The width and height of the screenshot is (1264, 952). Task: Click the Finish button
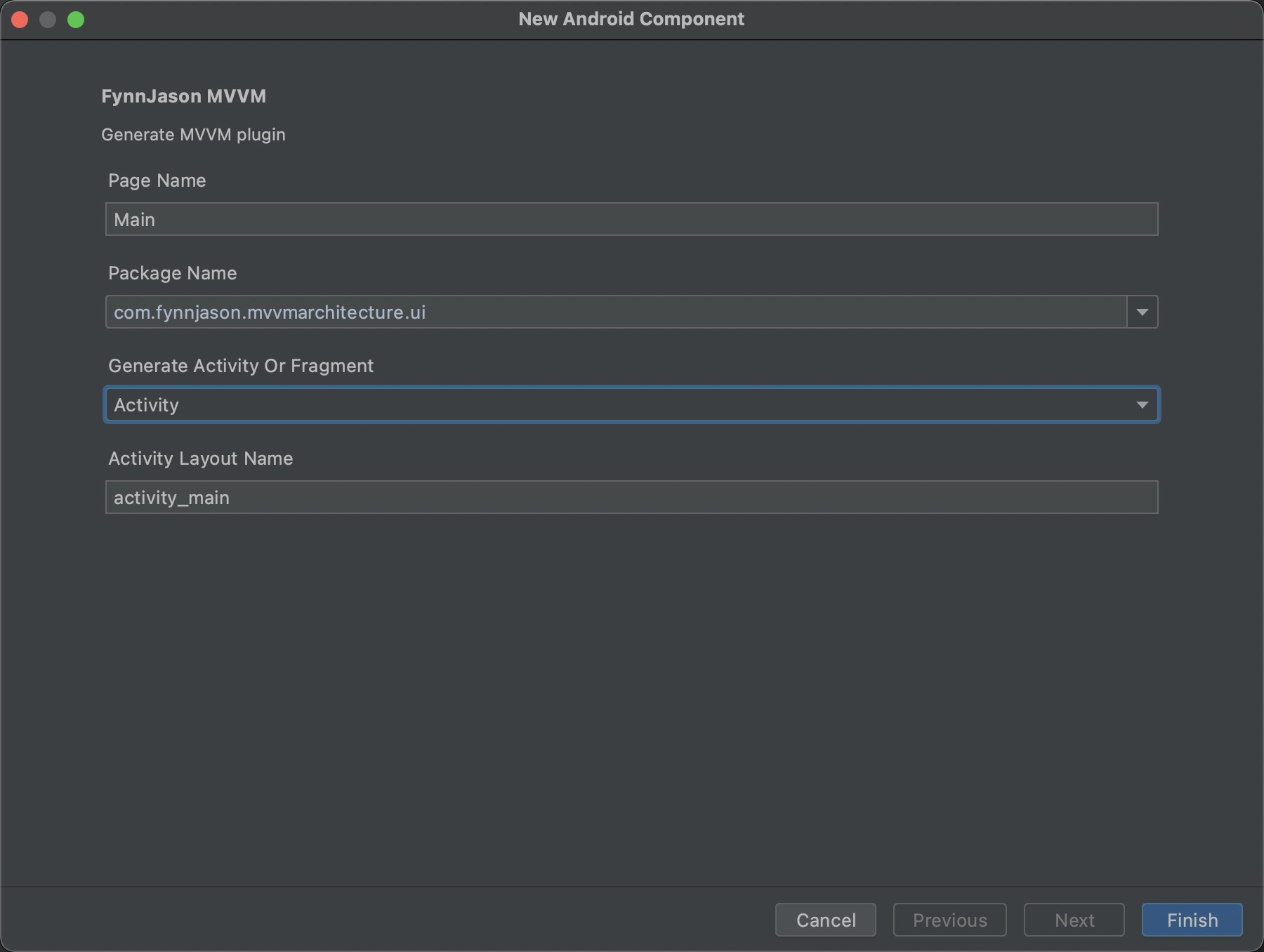[x=1191, y=920]
